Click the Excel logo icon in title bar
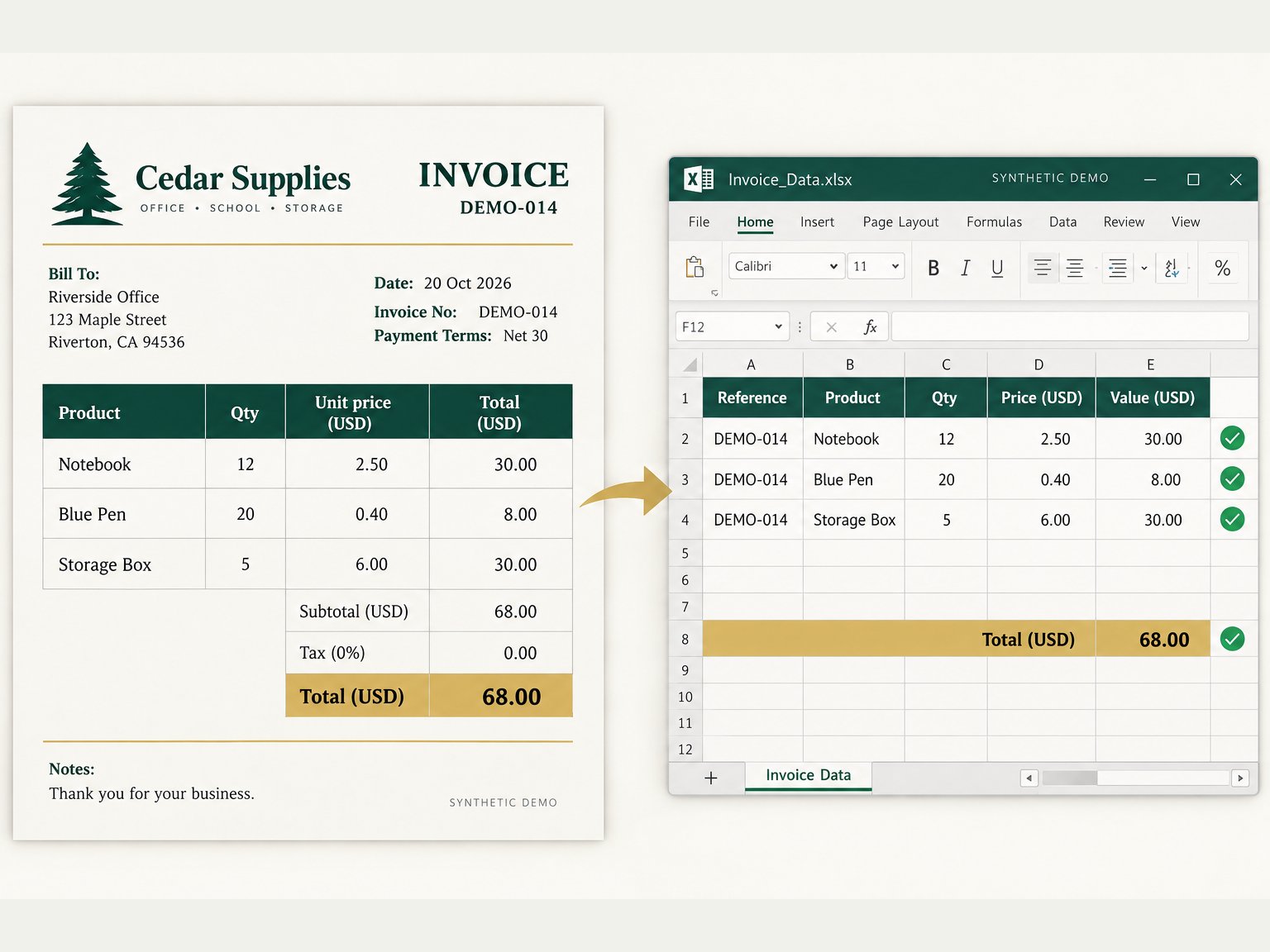 pos(699,179)
